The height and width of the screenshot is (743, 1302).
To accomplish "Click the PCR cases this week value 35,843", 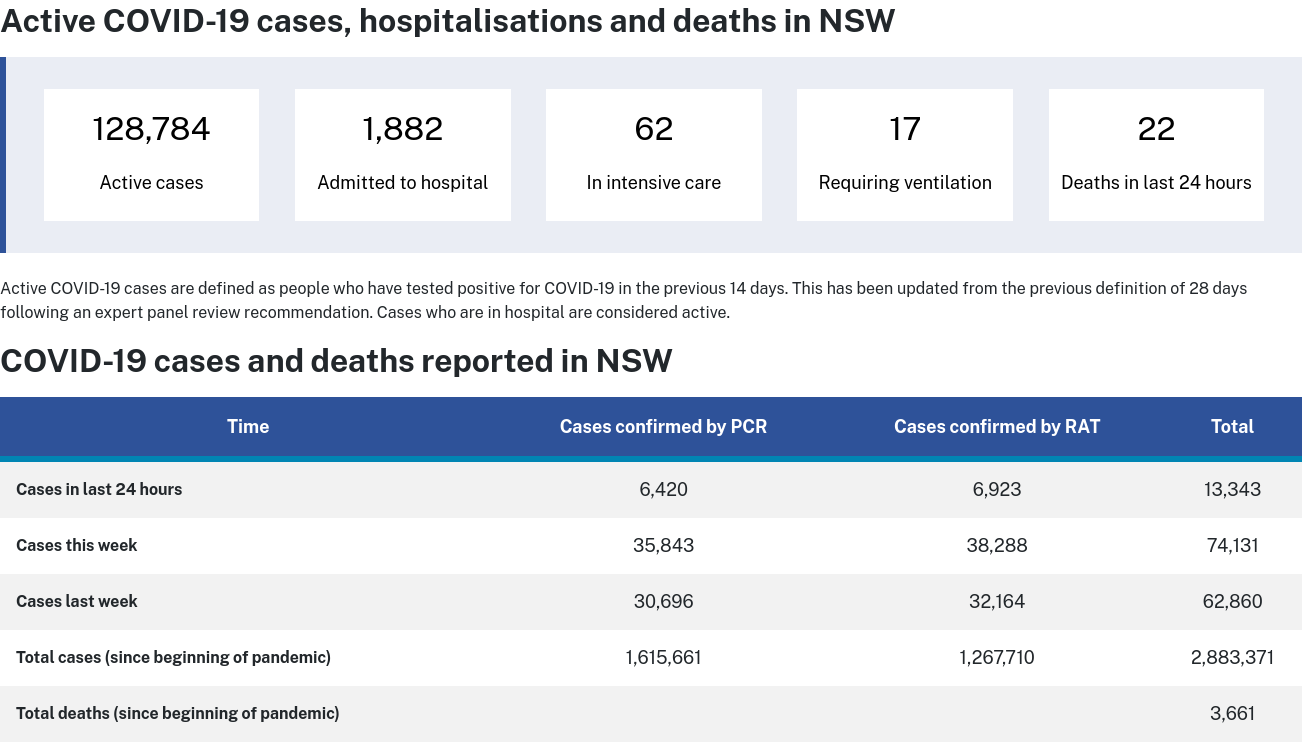I will (x=663, y=546).
